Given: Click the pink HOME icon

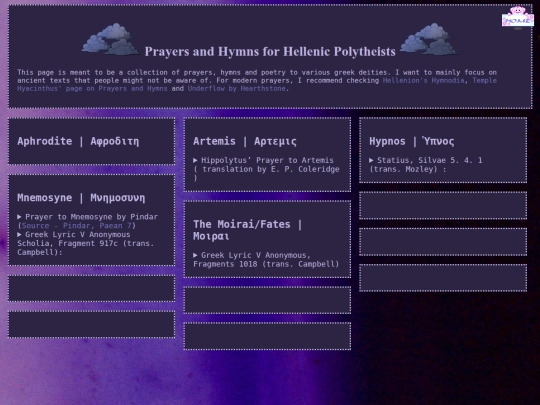Looking at the screenshot, I should (x=518, y=17).
